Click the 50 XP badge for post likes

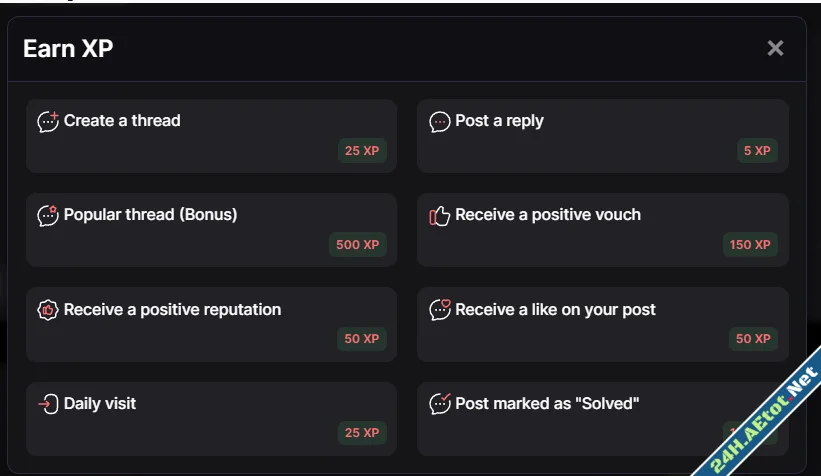(753, 339)
